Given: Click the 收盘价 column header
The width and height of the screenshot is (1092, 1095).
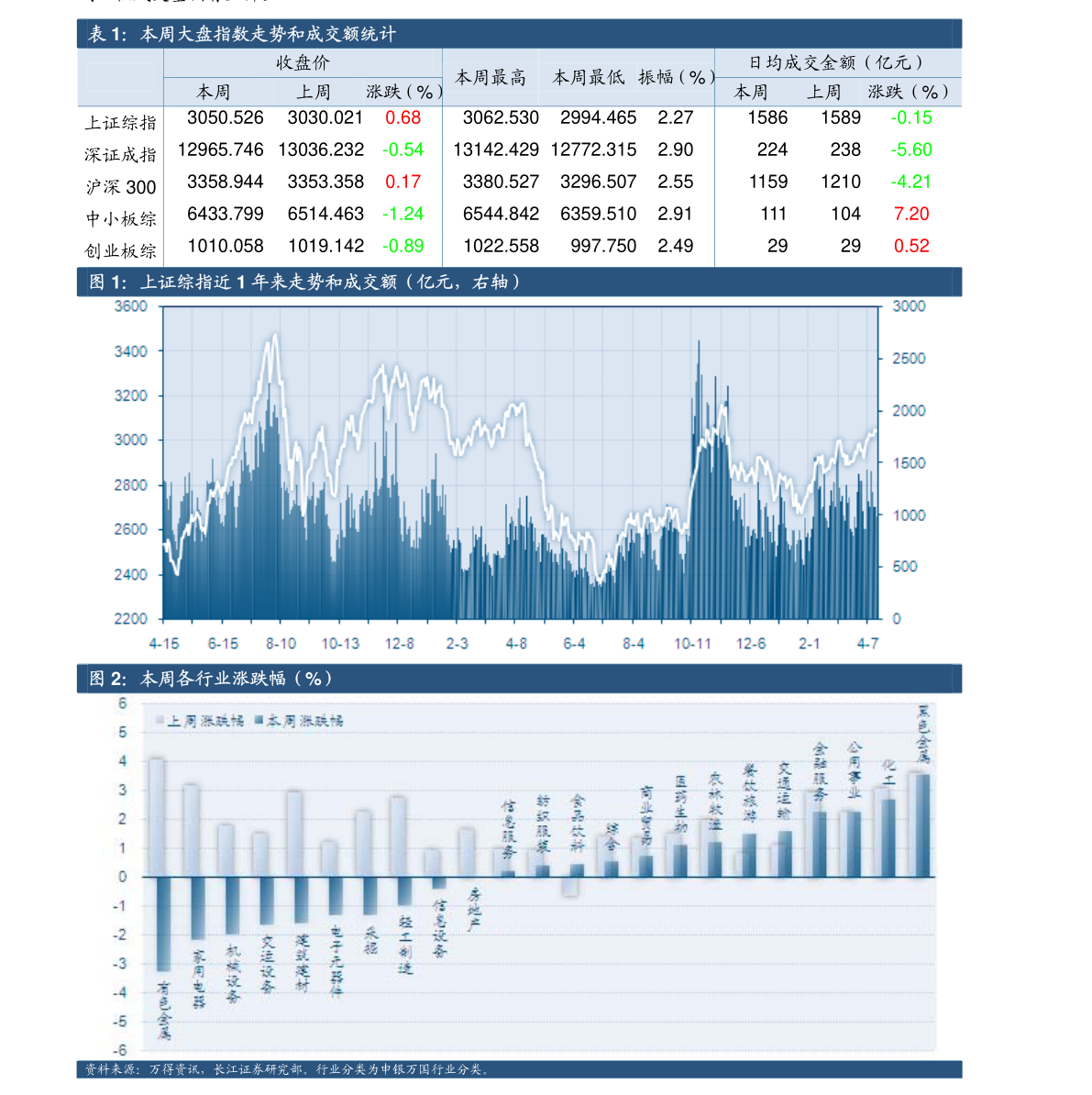Looking at the screenshot, I should 303,63.
